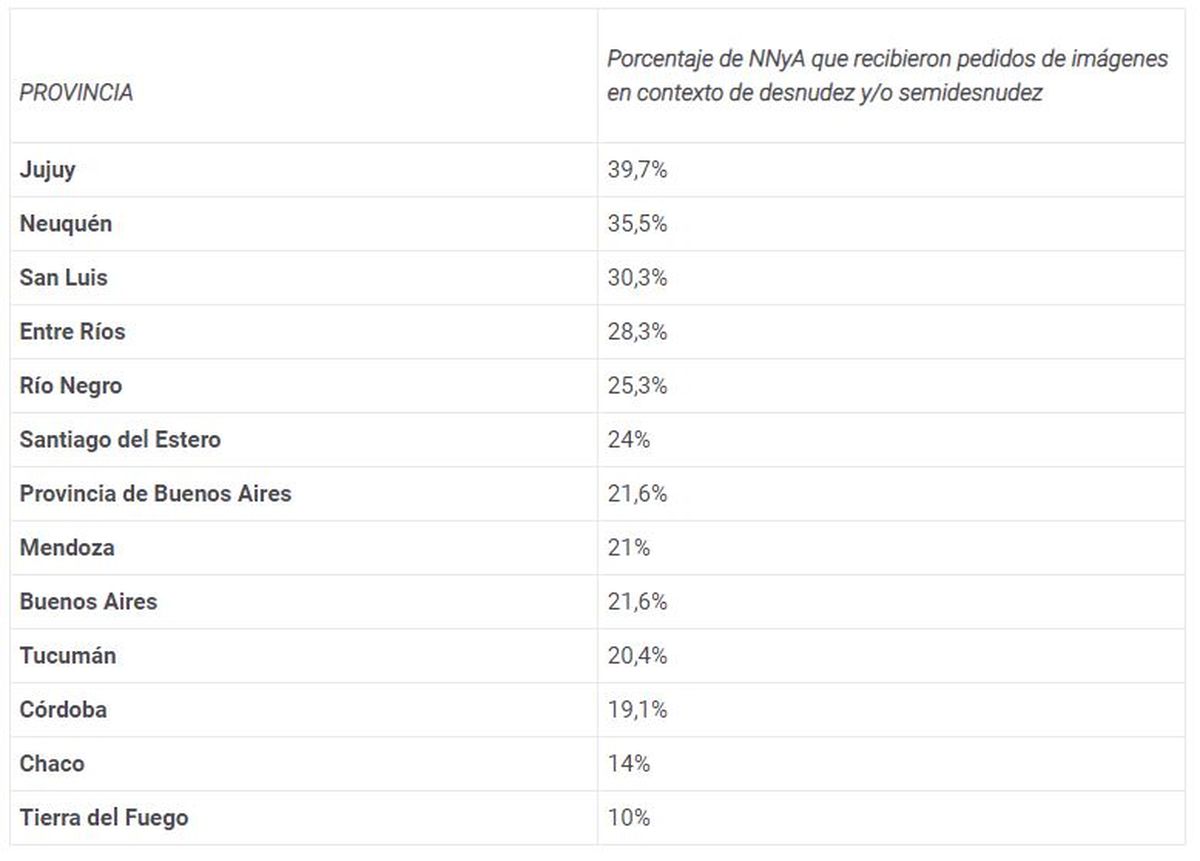
Task: Click the Mendoza province cell
Action: click(67, 548)
